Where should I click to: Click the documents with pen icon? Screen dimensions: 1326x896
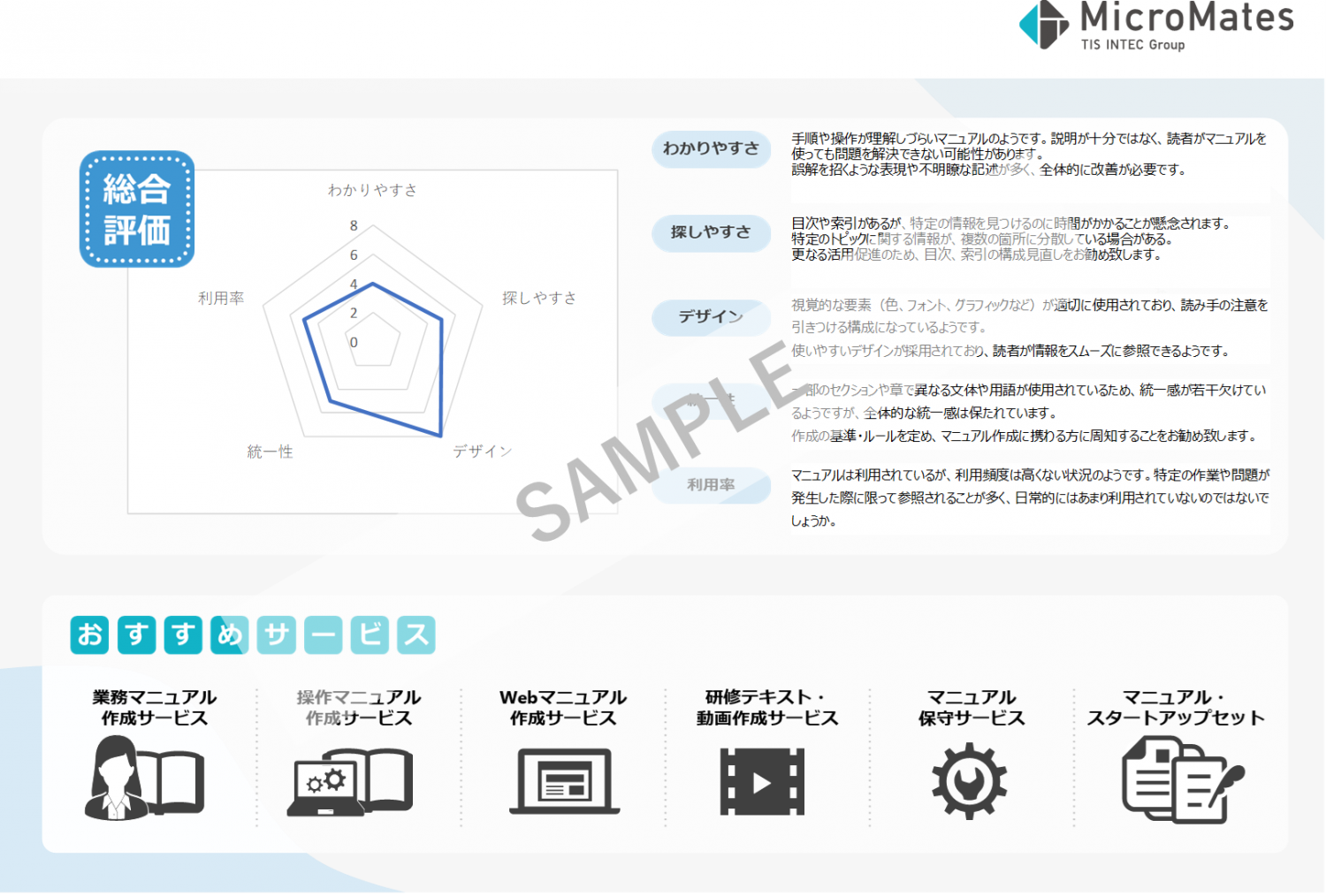(1182, 779)
